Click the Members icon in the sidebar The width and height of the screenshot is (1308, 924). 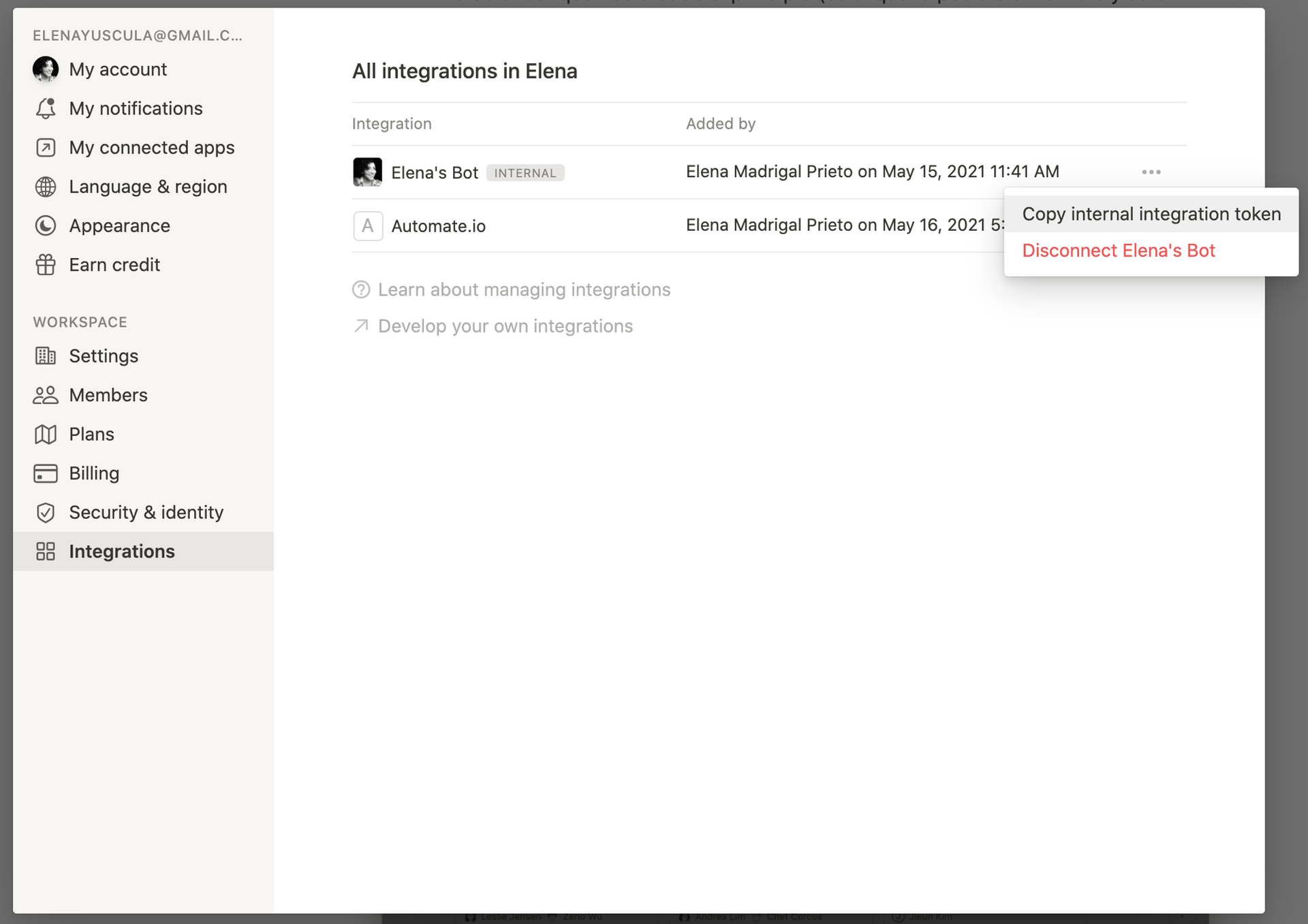[45, 395]
